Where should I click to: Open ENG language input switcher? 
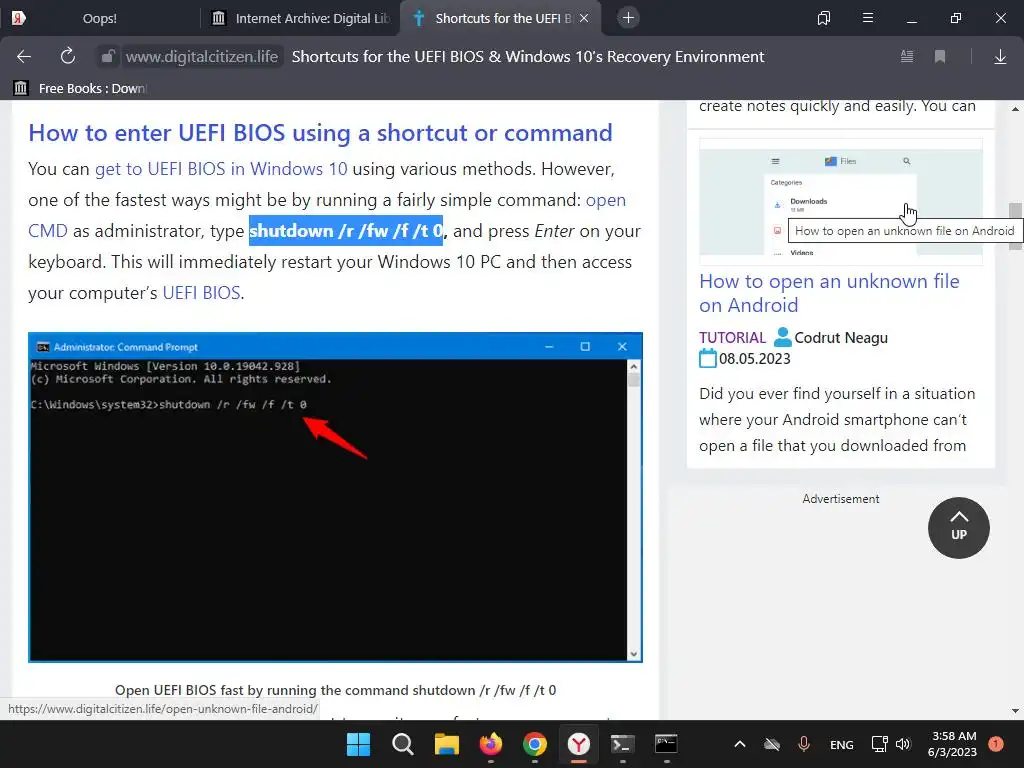[x=841, y=744]
